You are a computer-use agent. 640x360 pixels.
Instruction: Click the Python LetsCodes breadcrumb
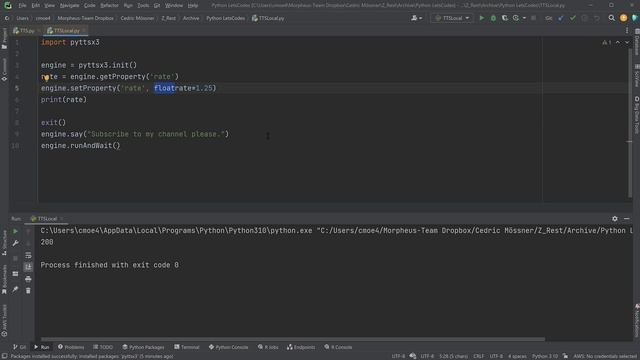pos(225,18)
